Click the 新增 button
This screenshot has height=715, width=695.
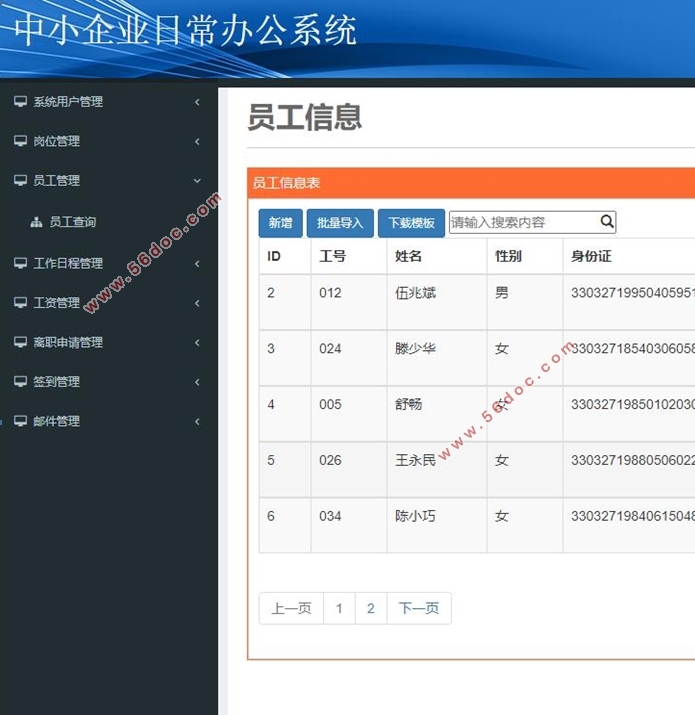[280, 223]
